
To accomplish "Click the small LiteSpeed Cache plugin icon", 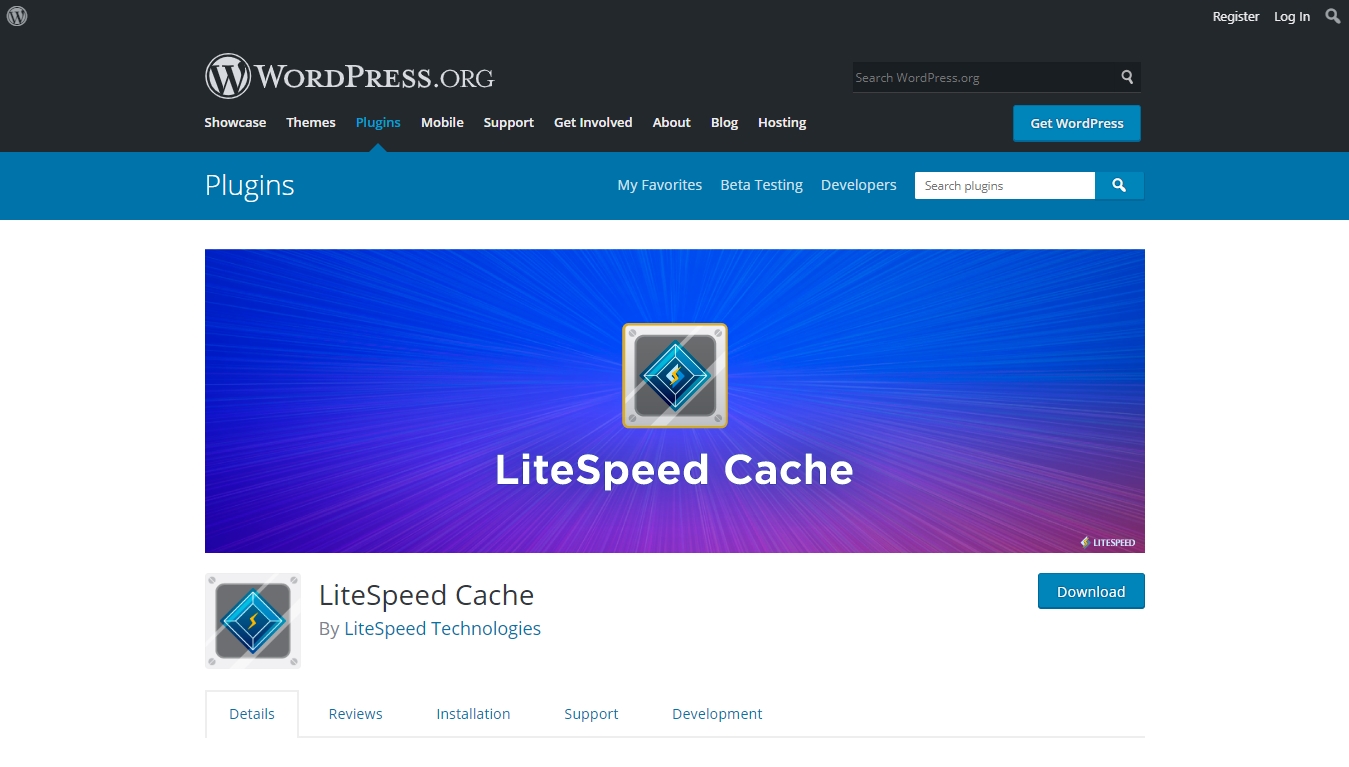I will tap(253, 621).
